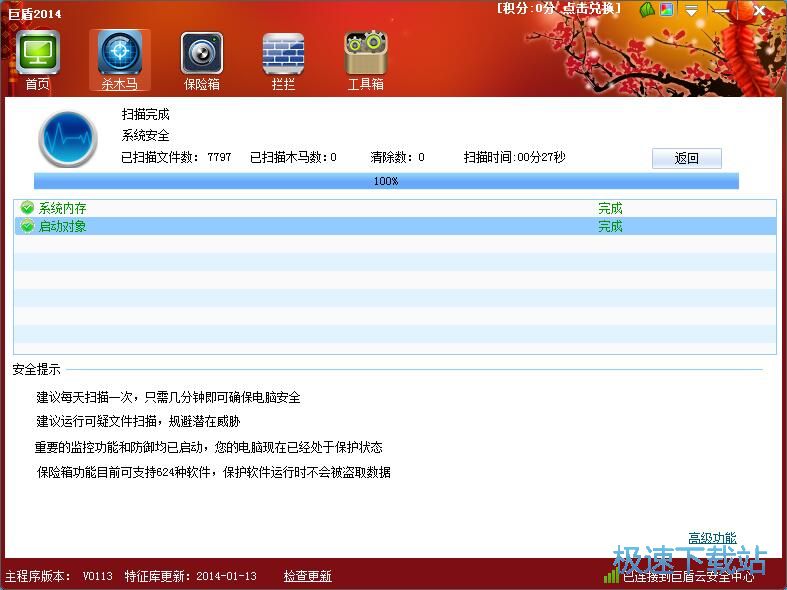The image size is (787, 590).
Task: Click 点击兑换 to redeem points
Action: point(591,8)
